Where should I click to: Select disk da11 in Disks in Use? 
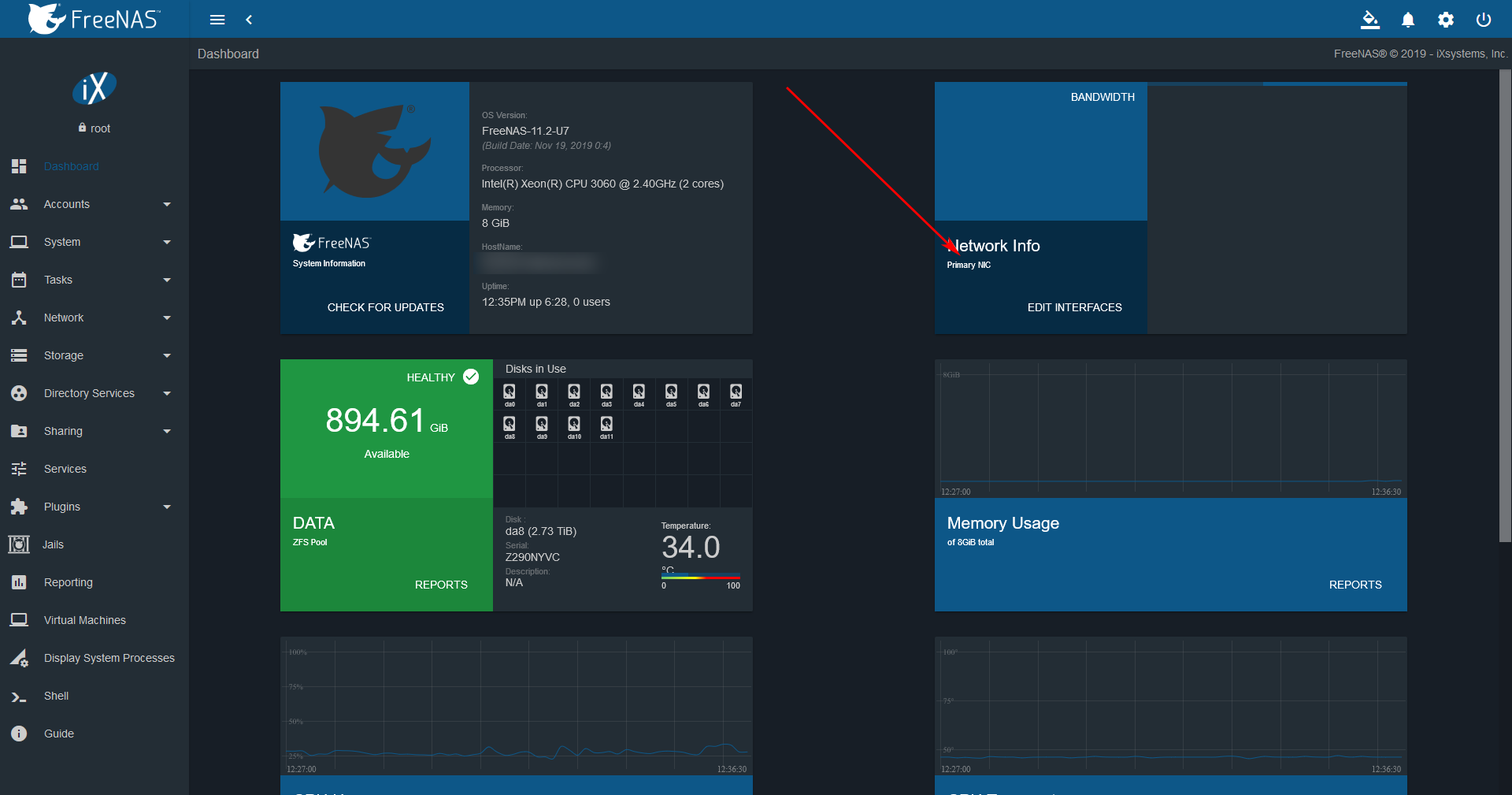pyautogui.click(x=606, y=427)
